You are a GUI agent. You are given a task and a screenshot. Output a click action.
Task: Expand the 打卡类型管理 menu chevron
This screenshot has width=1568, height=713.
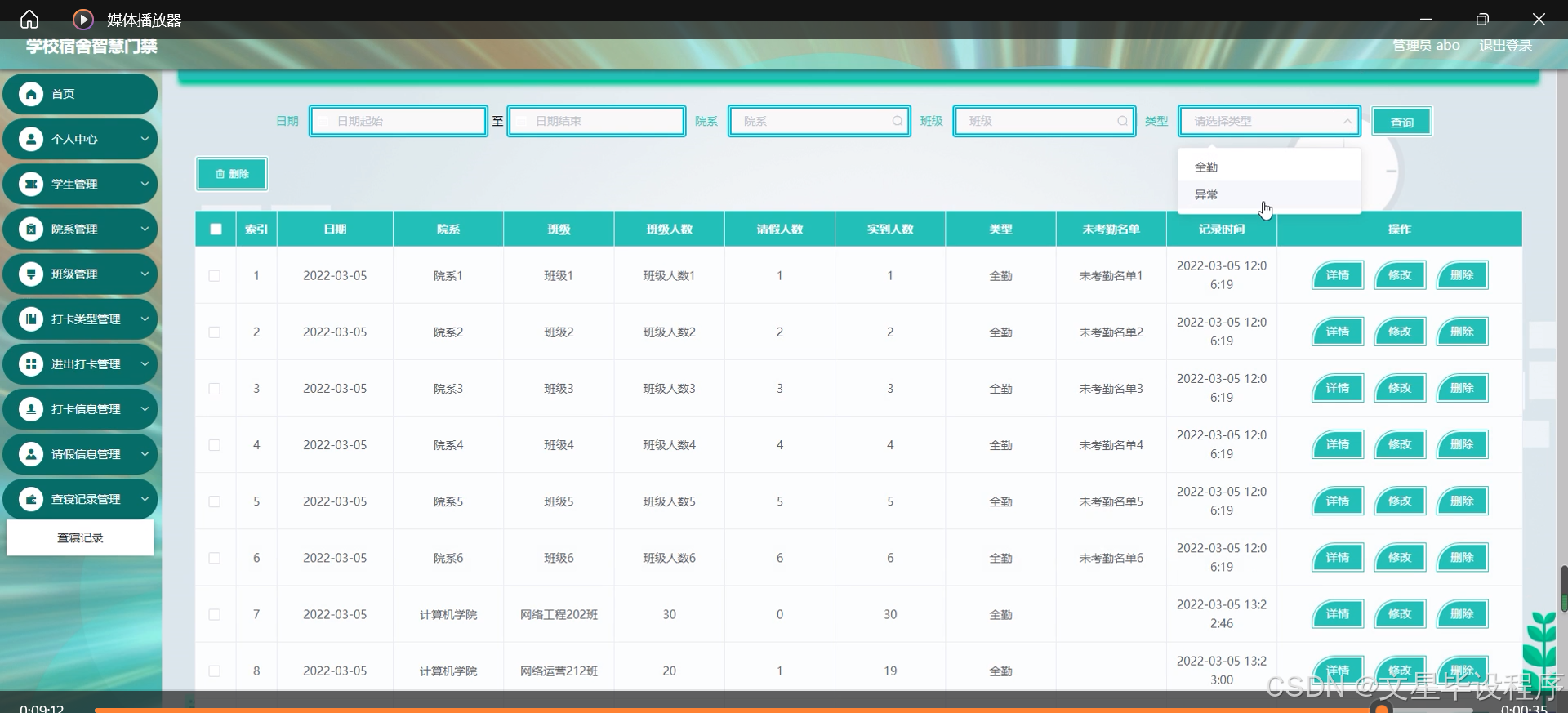pyautogui.click(x=145, y=319)
